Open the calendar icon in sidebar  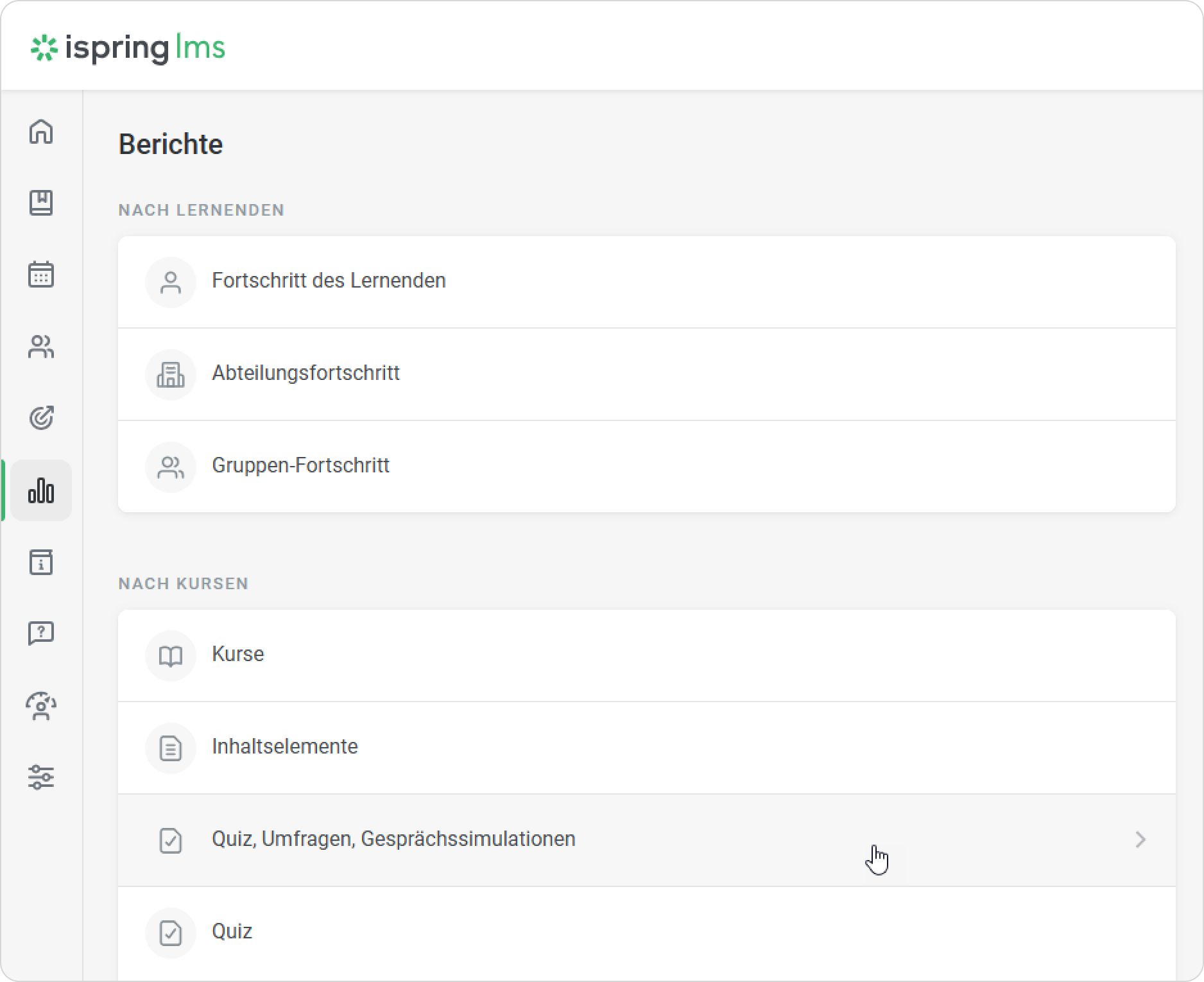click(x=41, y=275)
